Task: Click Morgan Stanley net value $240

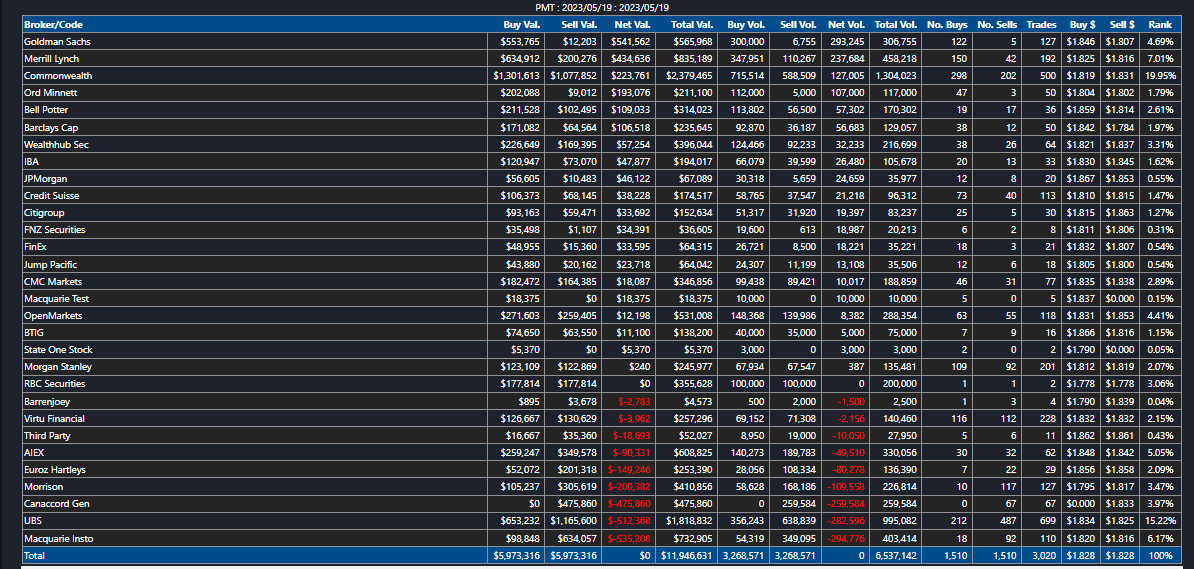Action: click(x=640, y=367)
